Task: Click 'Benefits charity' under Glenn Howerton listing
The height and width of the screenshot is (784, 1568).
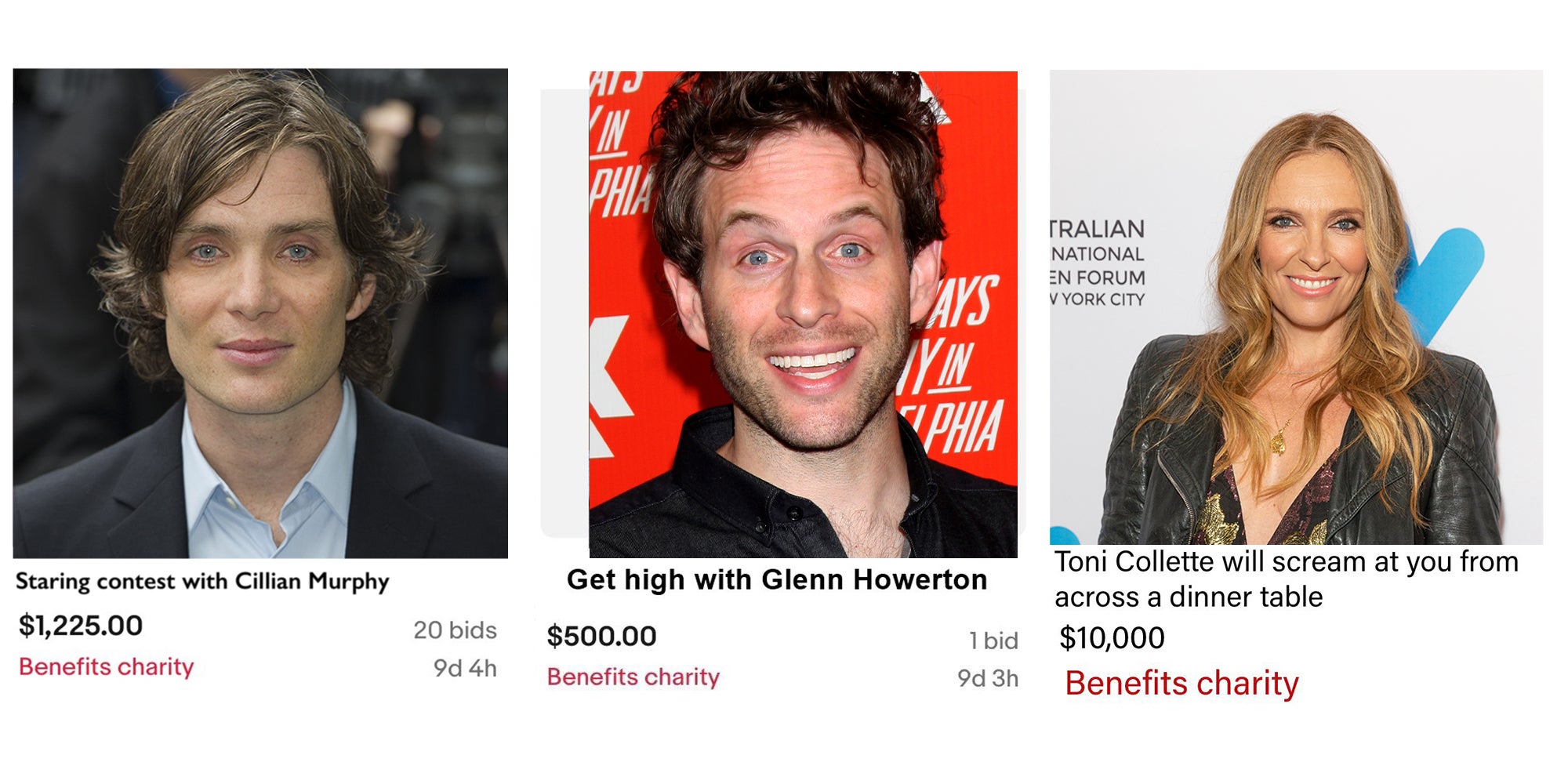Action: pos(633,677)
